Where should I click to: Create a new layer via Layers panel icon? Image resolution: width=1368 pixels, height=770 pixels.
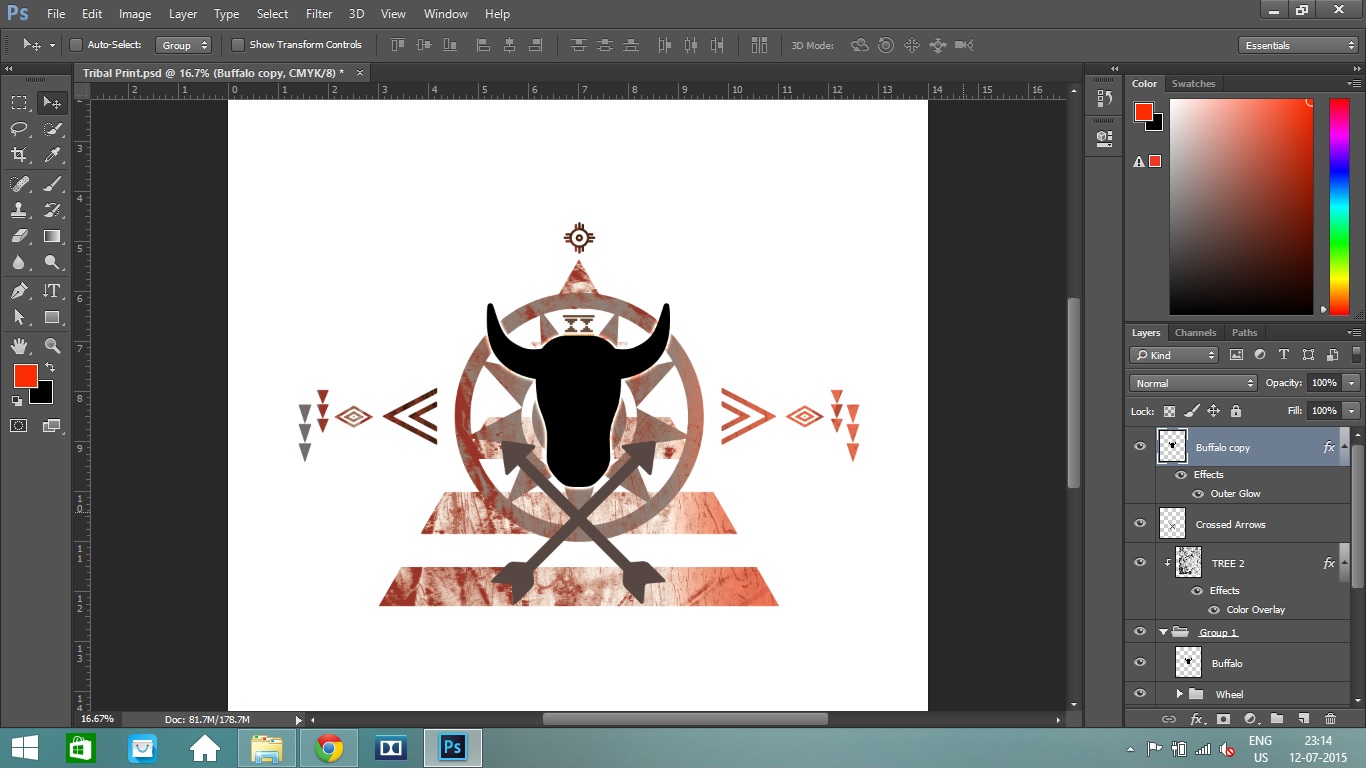(1303, 719)
